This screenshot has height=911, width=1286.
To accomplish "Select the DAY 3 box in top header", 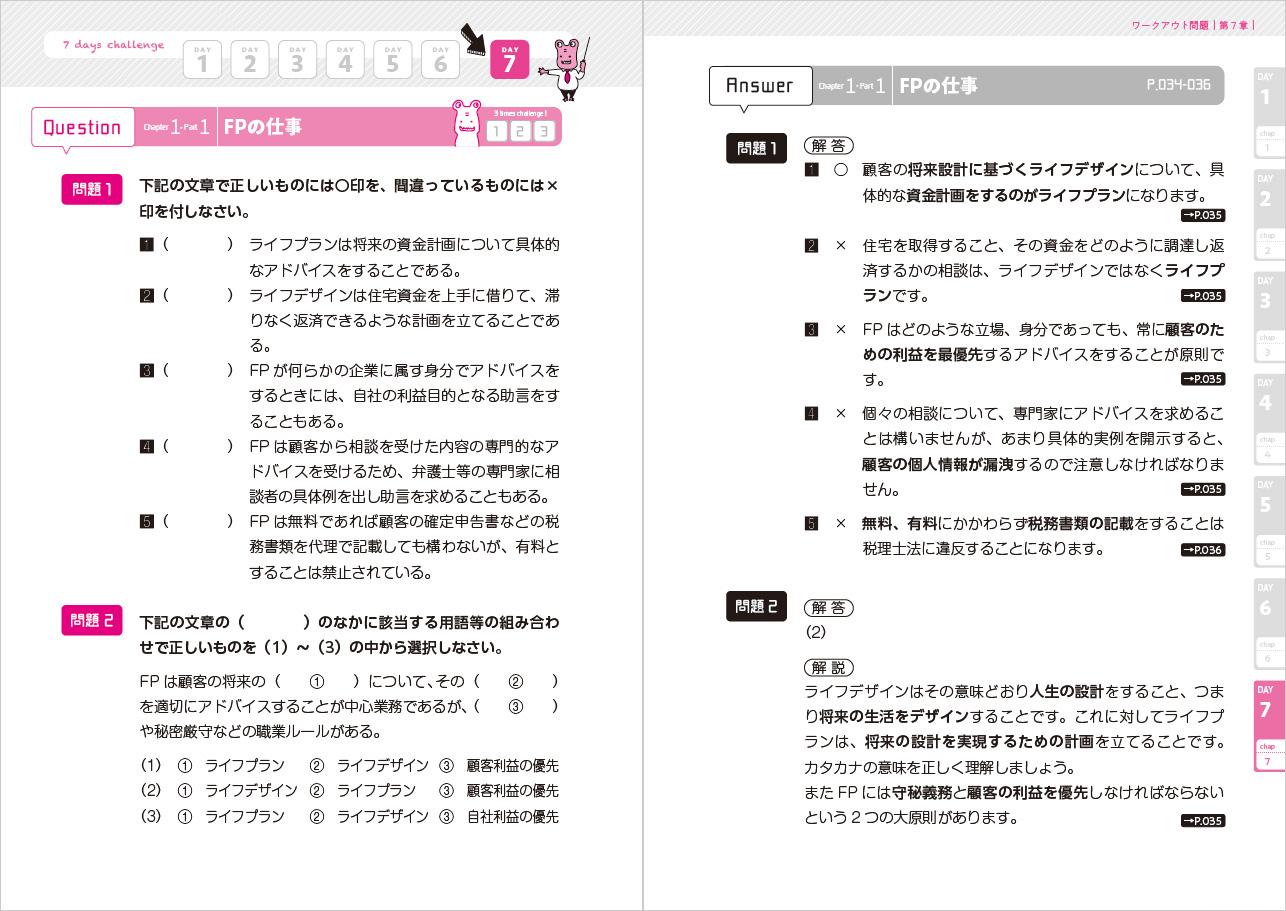I will [297, 60].
